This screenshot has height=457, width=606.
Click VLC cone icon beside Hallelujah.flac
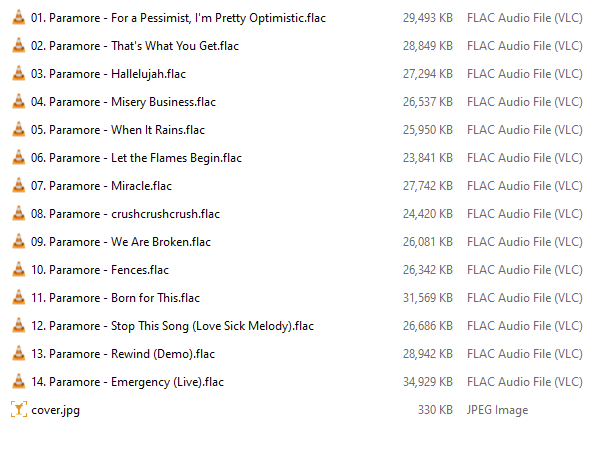point(19,73)
